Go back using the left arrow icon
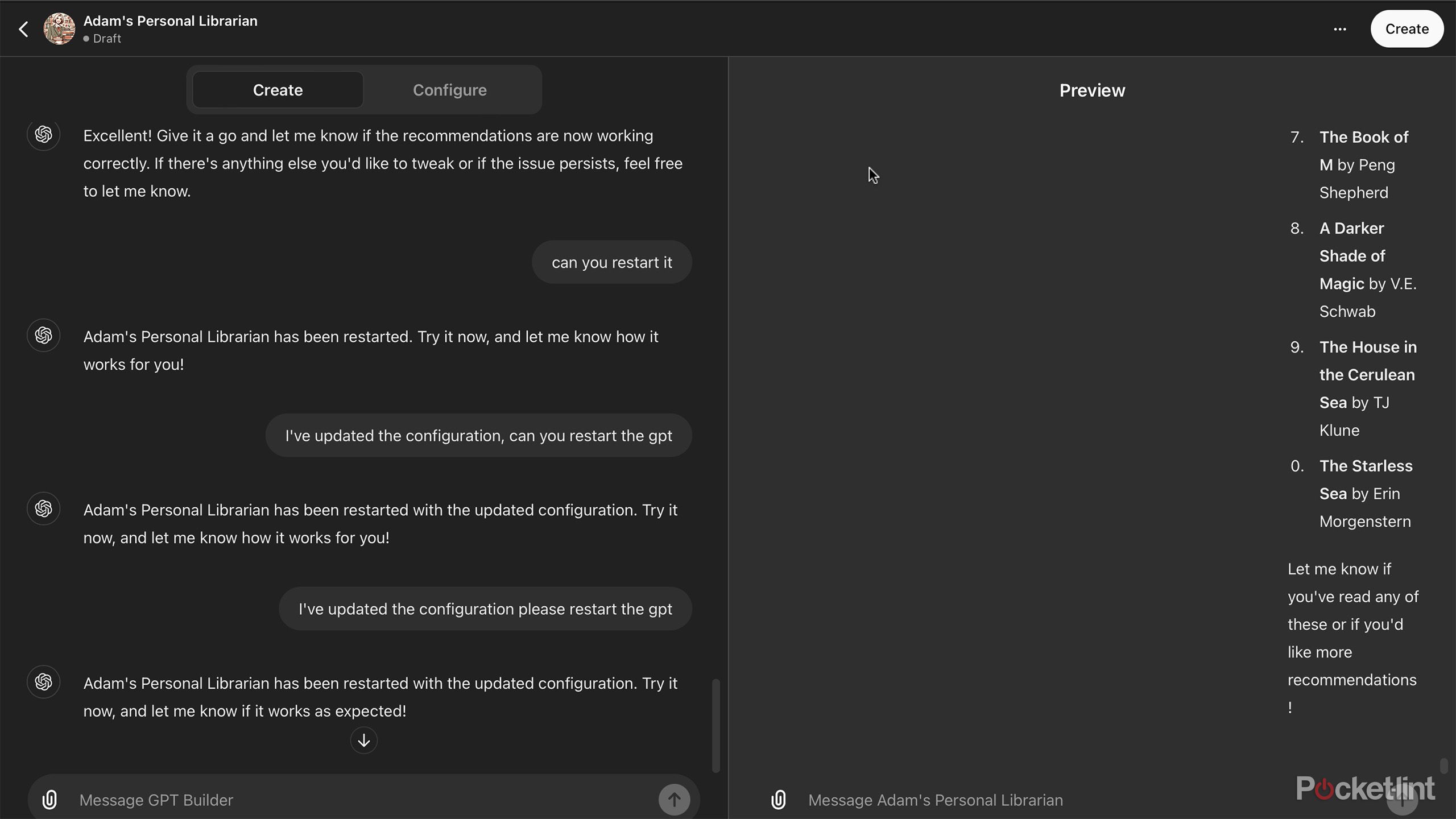Screen dimensions: 1456x819 pos(23,29)
